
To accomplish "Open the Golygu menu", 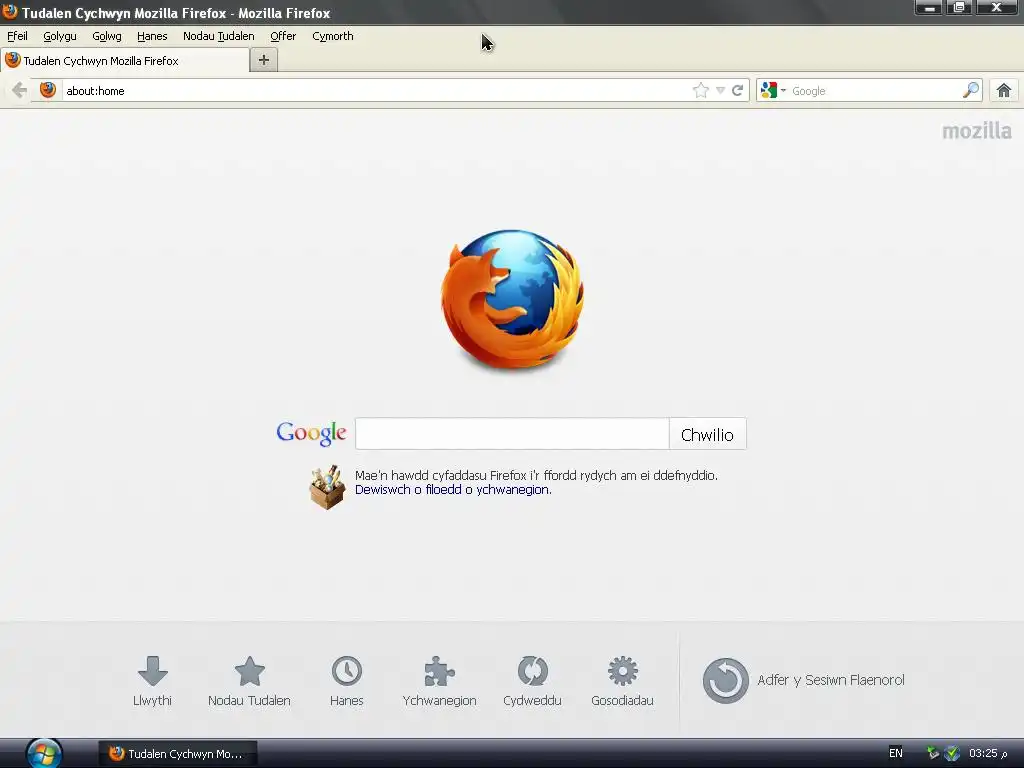I will click(x=59, y=36).
